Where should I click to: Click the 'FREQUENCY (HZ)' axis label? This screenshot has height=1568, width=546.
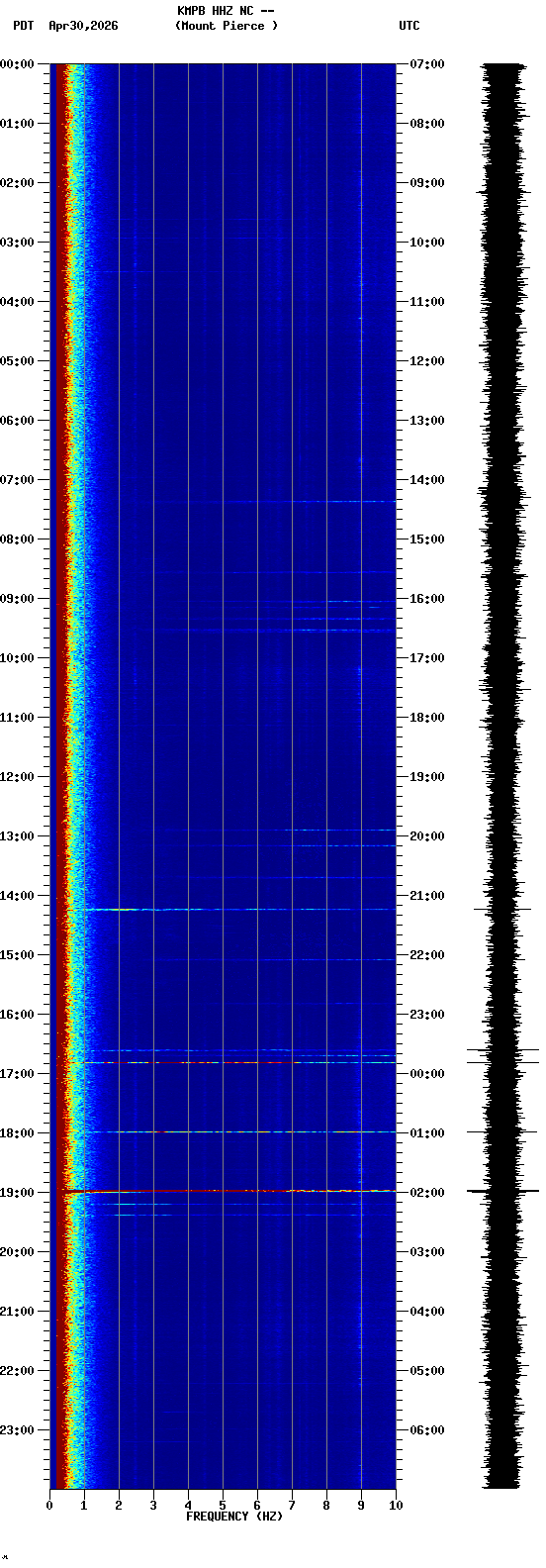[234, 1517]
